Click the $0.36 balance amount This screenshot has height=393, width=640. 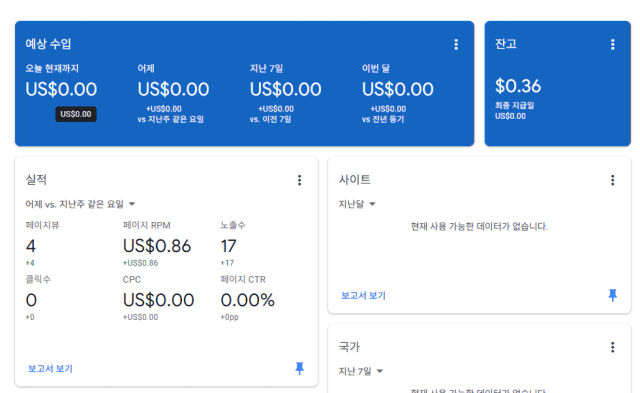[518, 86]
